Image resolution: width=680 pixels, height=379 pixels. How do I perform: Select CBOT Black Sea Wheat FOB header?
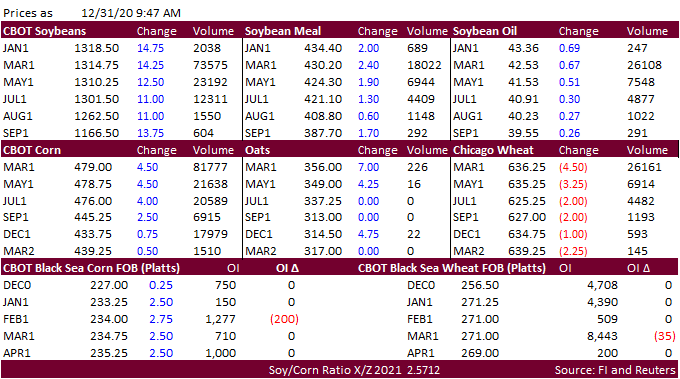coord(451,268)
